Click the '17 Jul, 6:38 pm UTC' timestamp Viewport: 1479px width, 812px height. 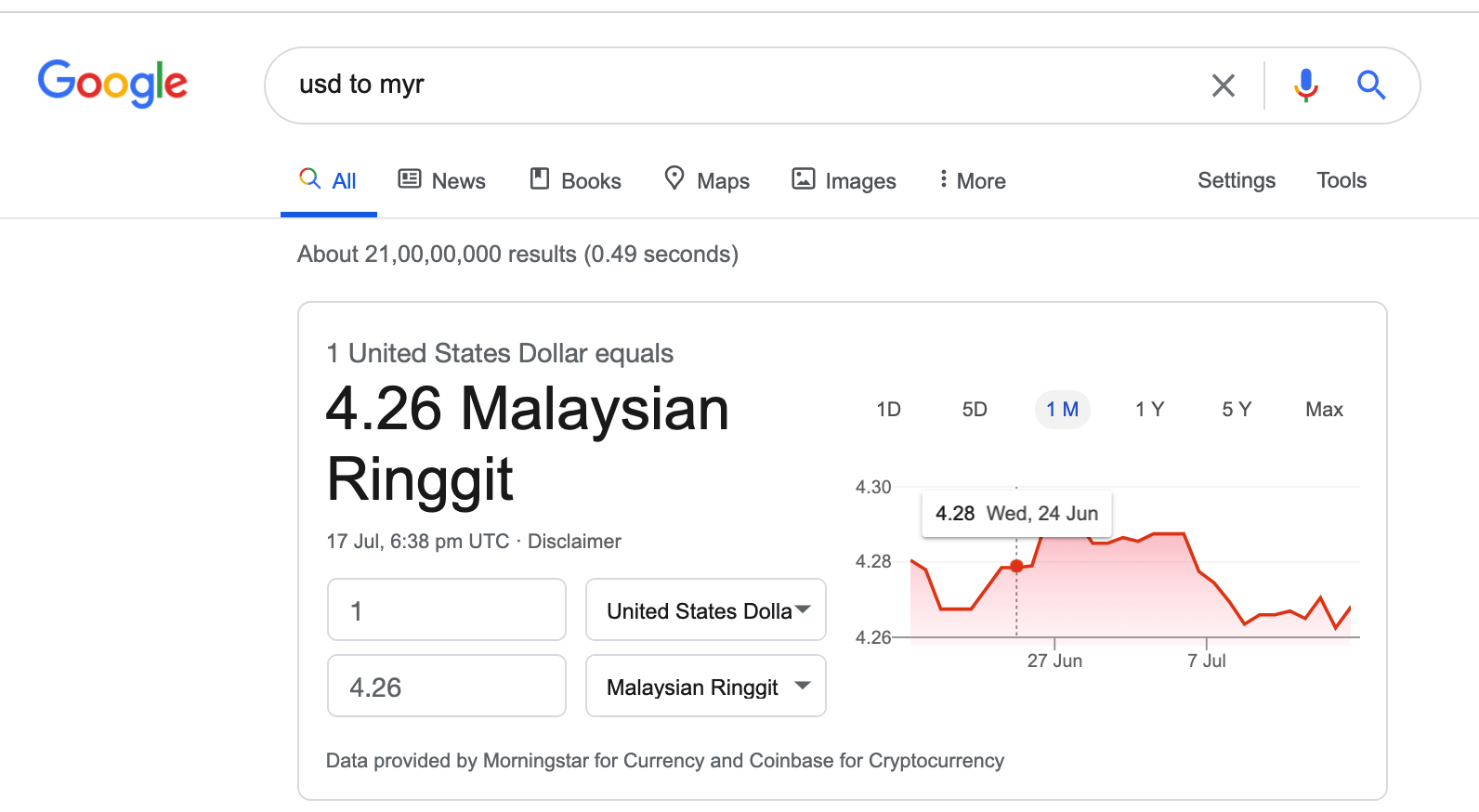[x=417, y=542]
